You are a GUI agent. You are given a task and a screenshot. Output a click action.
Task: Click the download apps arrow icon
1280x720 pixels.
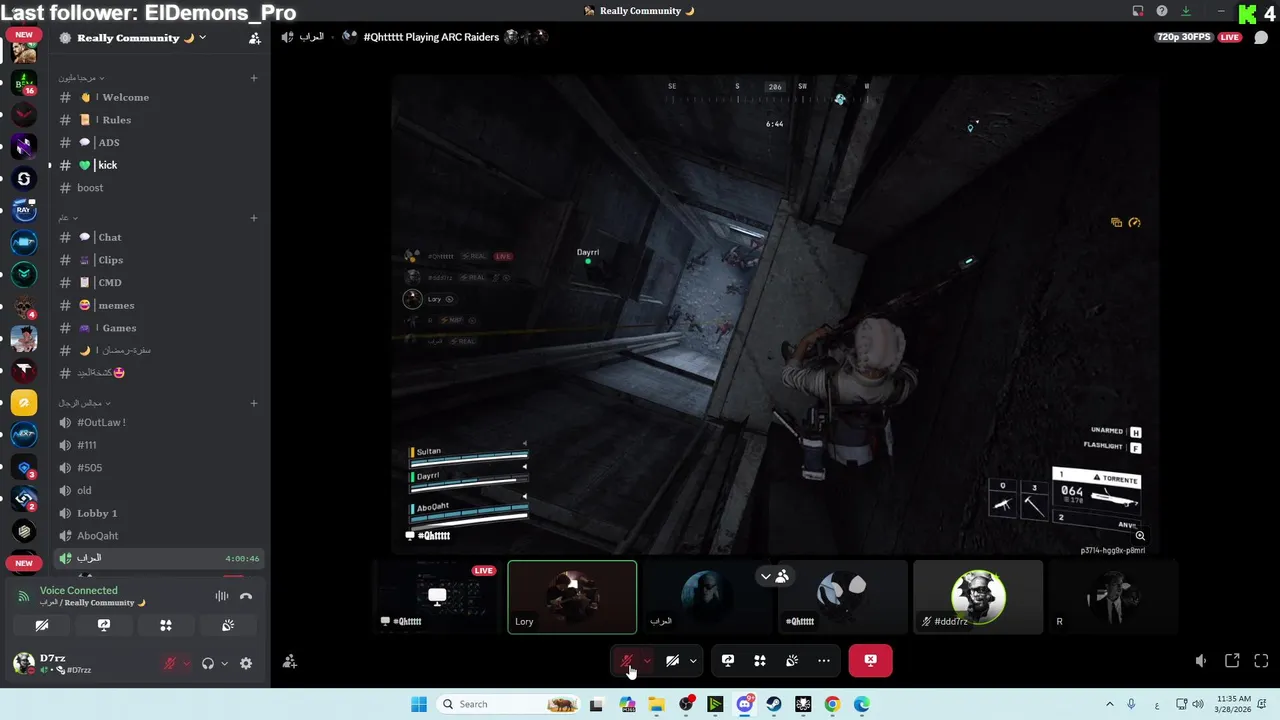coord(1186,11)
